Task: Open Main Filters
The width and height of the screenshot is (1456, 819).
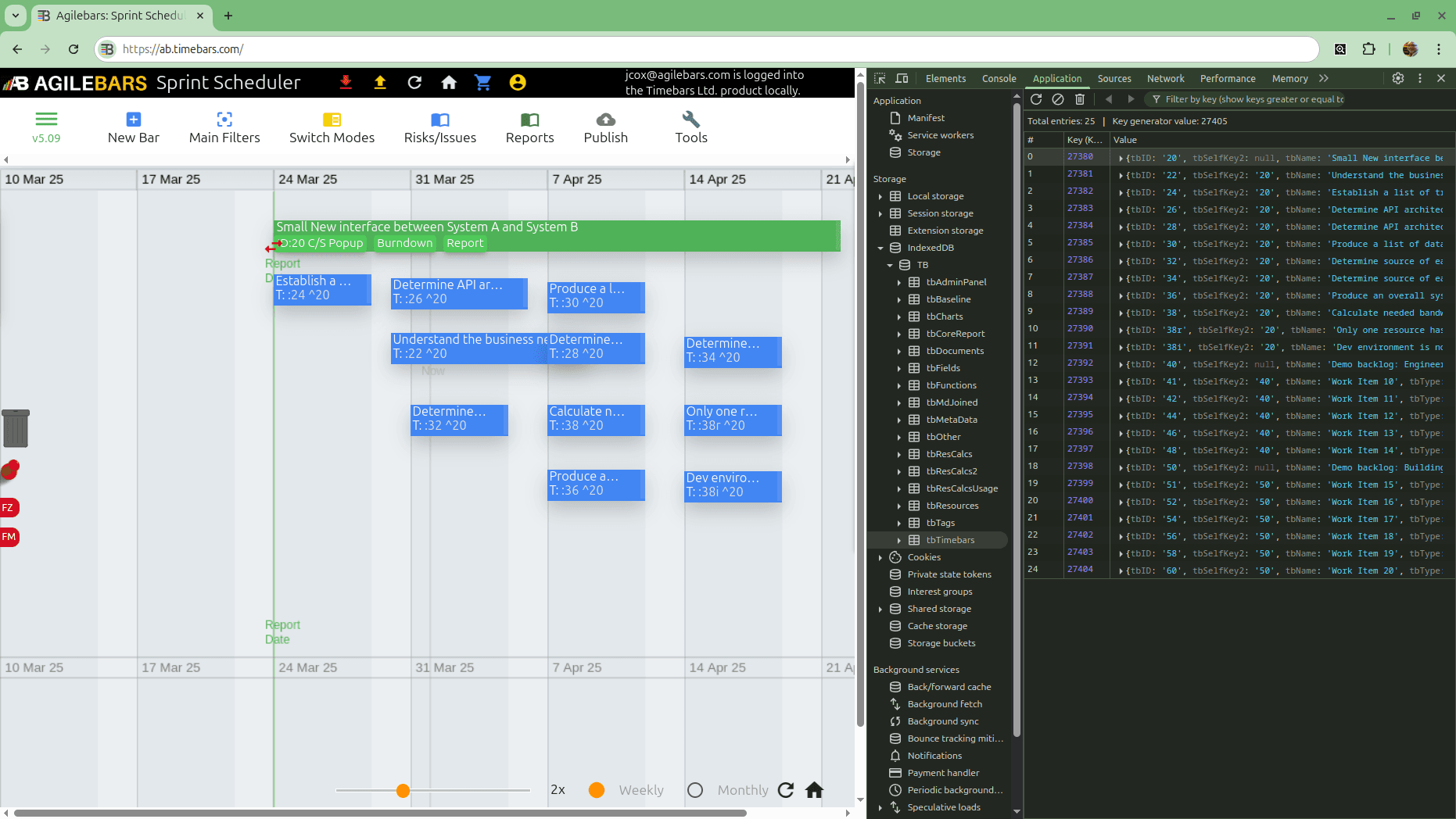Action: coord(224,127)
